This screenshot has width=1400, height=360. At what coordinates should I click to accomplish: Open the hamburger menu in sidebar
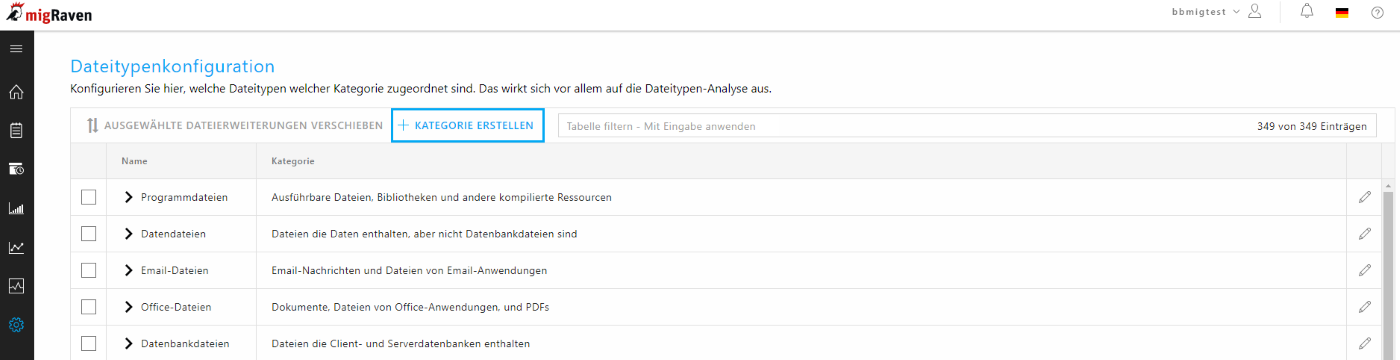[x=16, y=48]
